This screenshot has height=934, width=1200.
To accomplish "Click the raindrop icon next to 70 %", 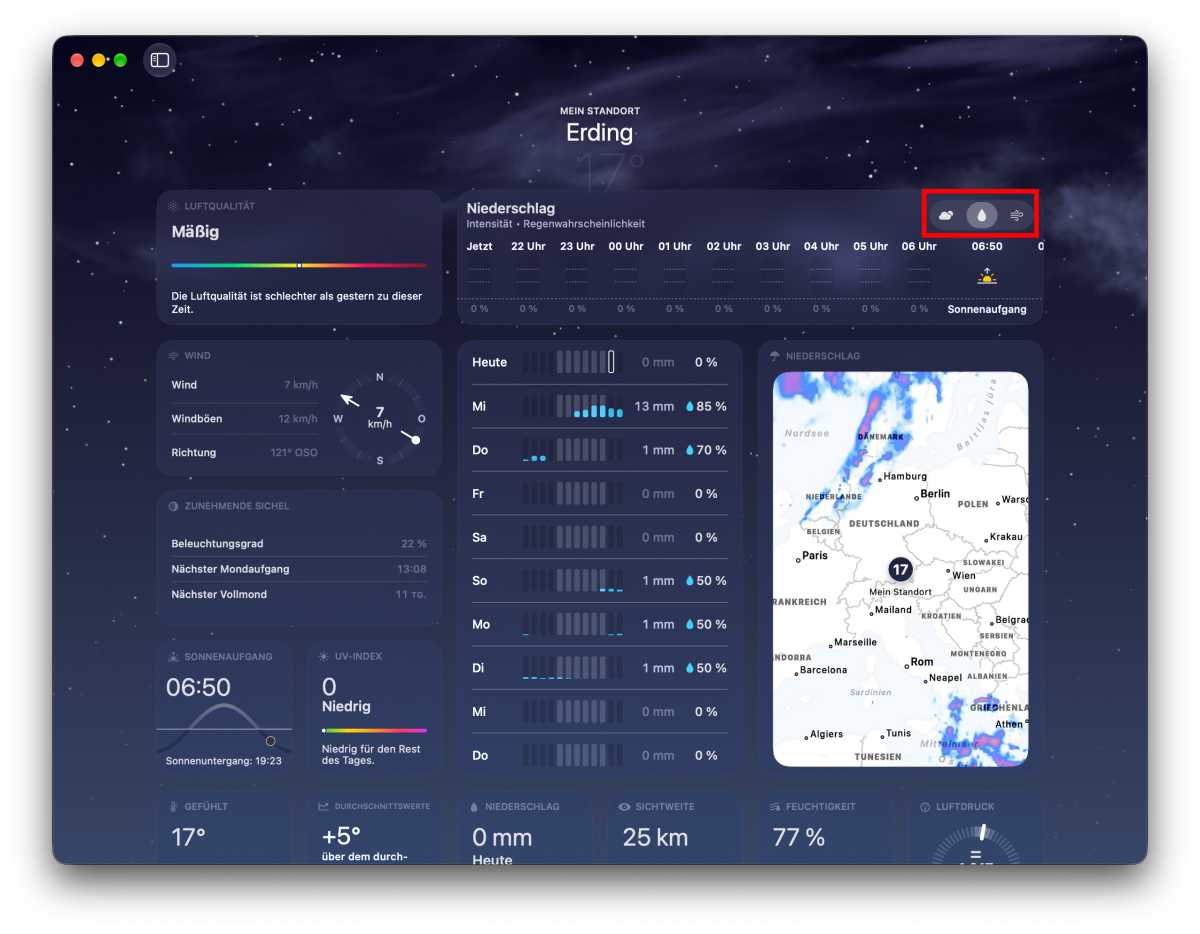I will [x=689, y=450].
